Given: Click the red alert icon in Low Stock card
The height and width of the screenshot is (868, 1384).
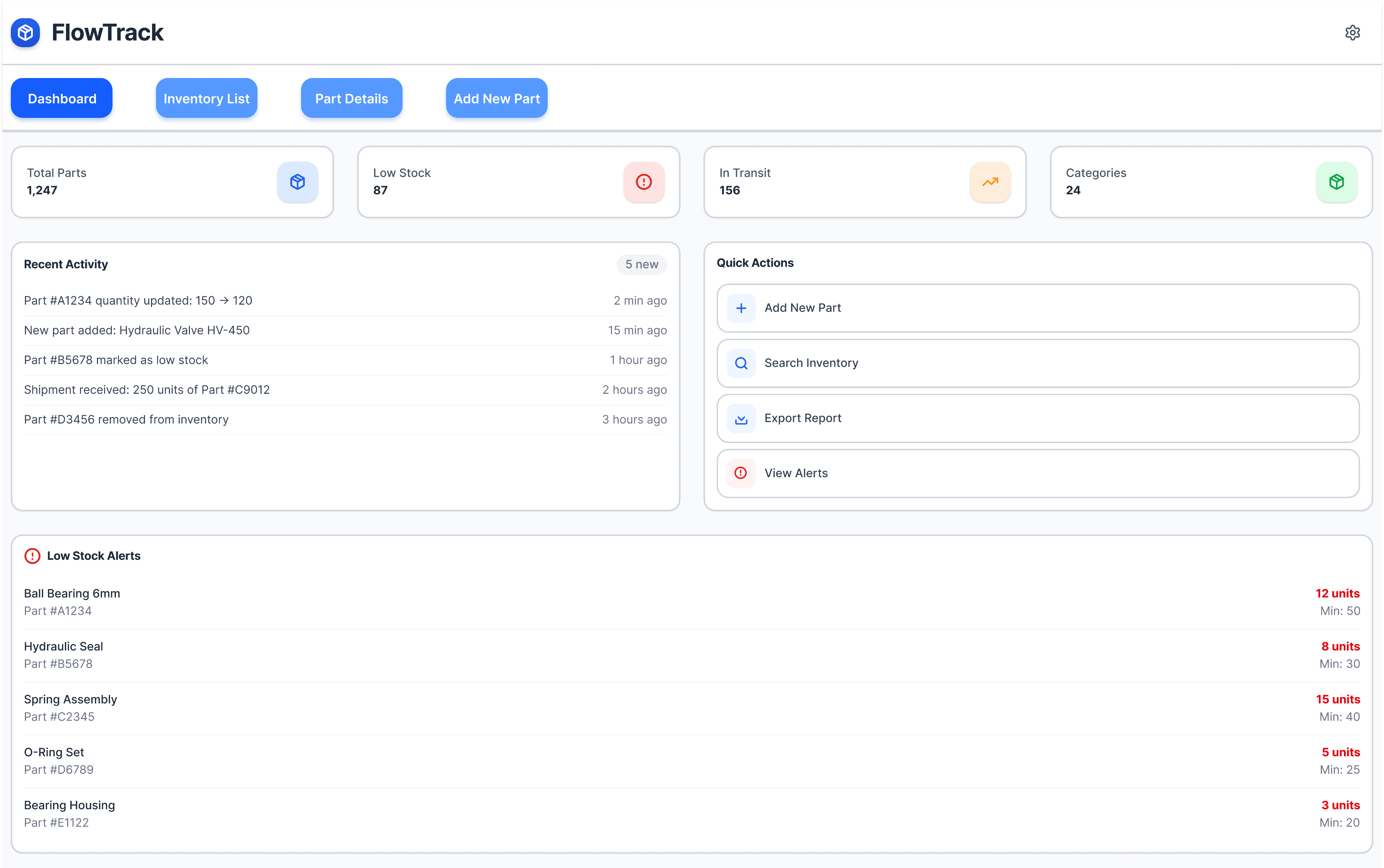Looking at the screenshot, I should (644, 182).
